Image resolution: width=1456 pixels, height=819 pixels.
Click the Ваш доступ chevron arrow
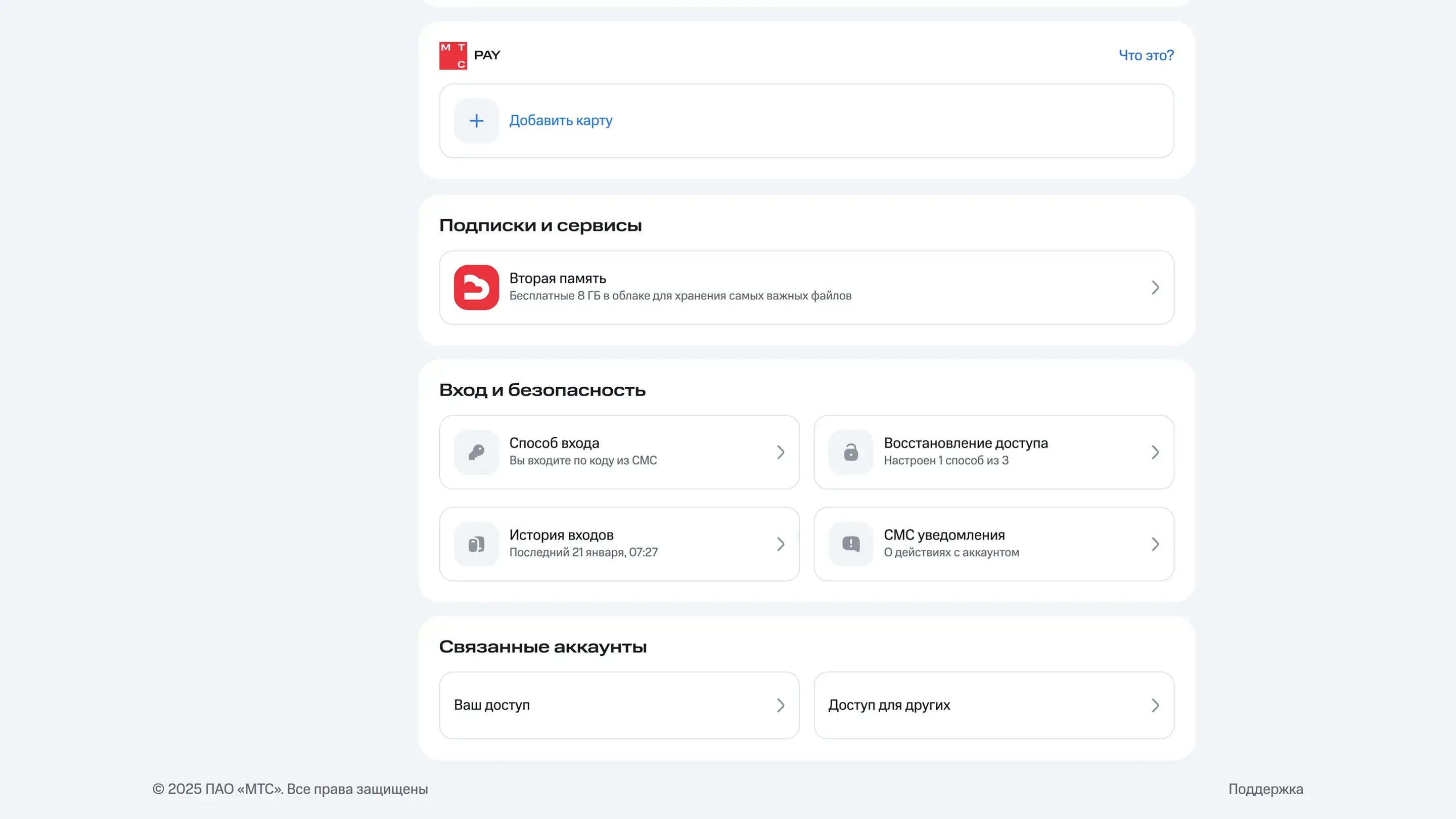click(780, 705)
